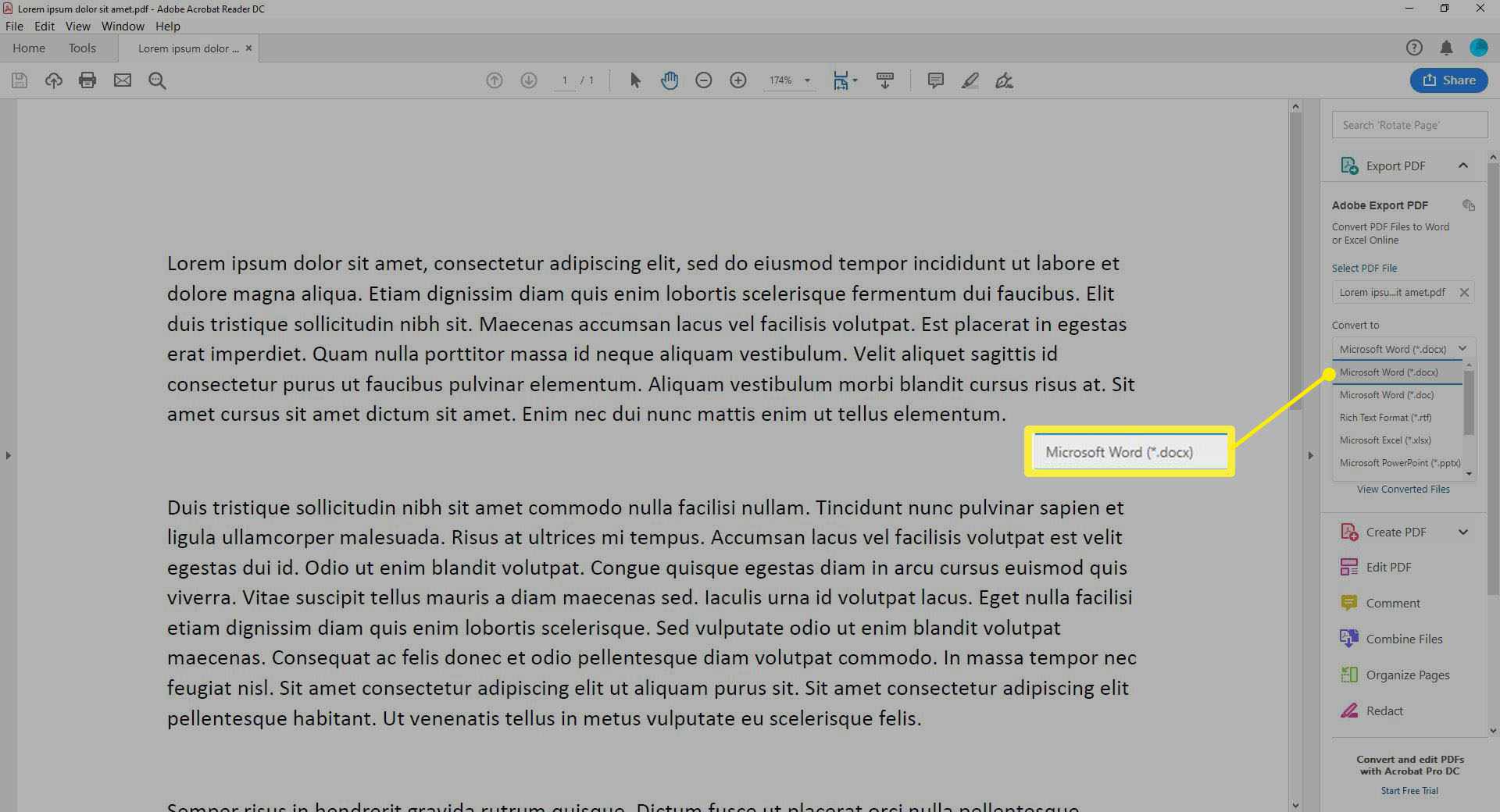Screen dimensions: 1500x812
Task: Click the Start Free Trial link
Action: click(1409, 791)
